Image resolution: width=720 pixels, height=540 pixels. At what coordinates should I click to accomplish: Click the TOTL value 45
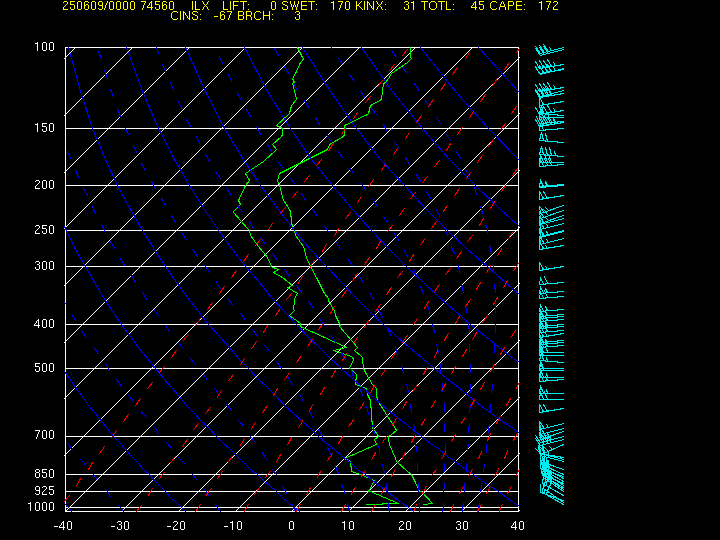[x=478, y=6]
